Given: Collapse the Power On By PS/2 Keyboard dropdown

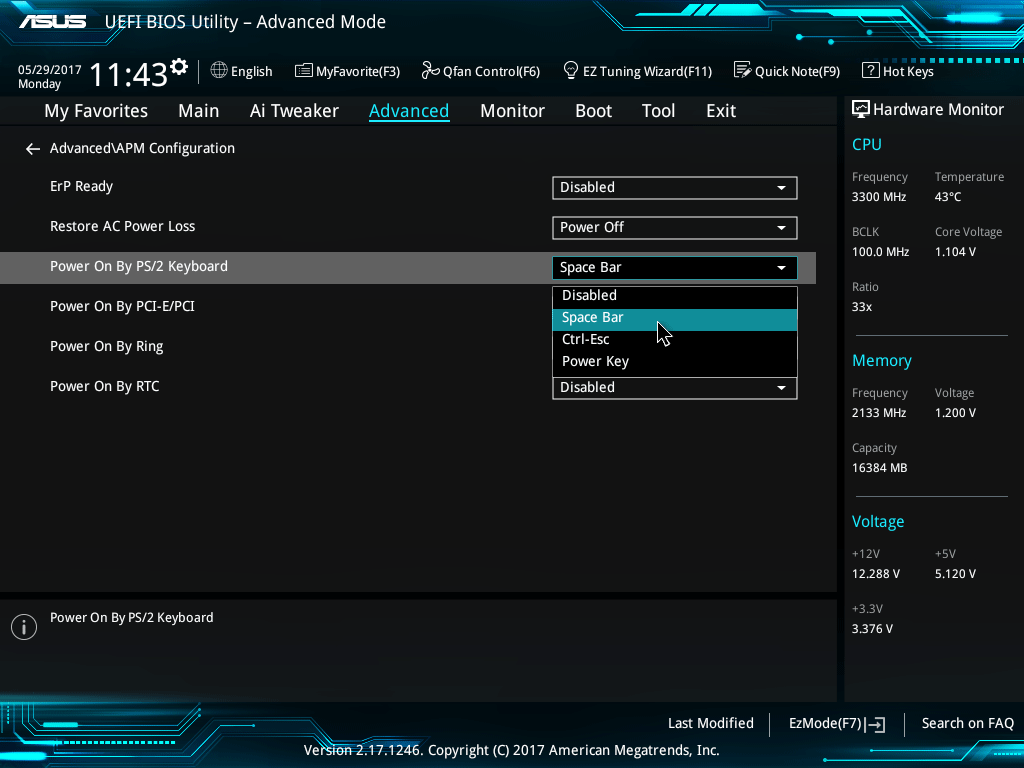Looking at the screenshot, I should (x=675, y=268).
